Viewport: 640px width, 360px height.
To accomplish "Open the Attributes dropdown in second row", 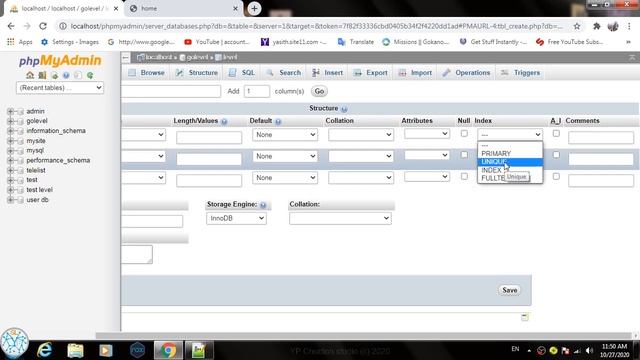I will [x=427, y=155].
